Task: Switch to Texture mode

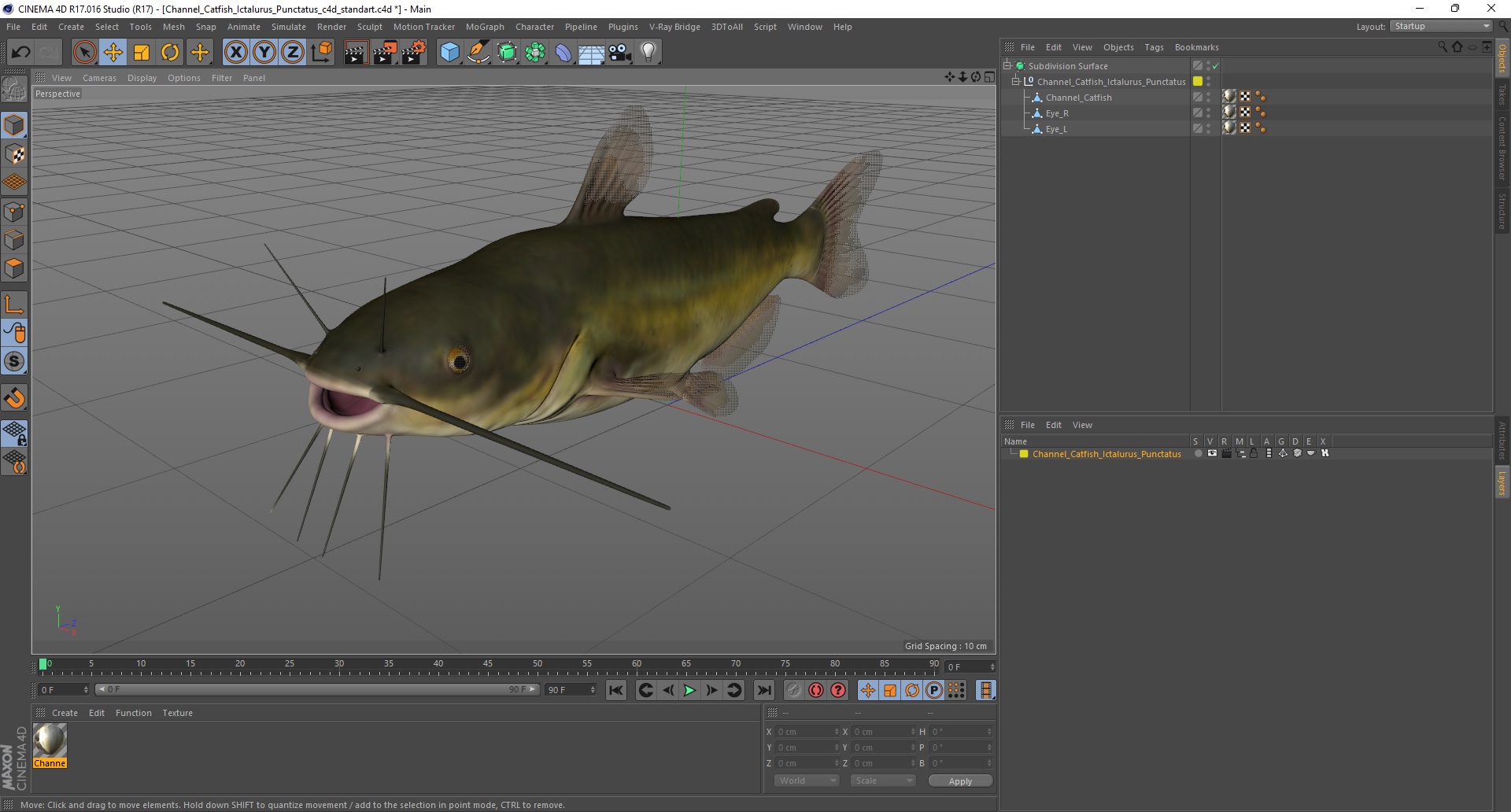Action: [14, 154]
